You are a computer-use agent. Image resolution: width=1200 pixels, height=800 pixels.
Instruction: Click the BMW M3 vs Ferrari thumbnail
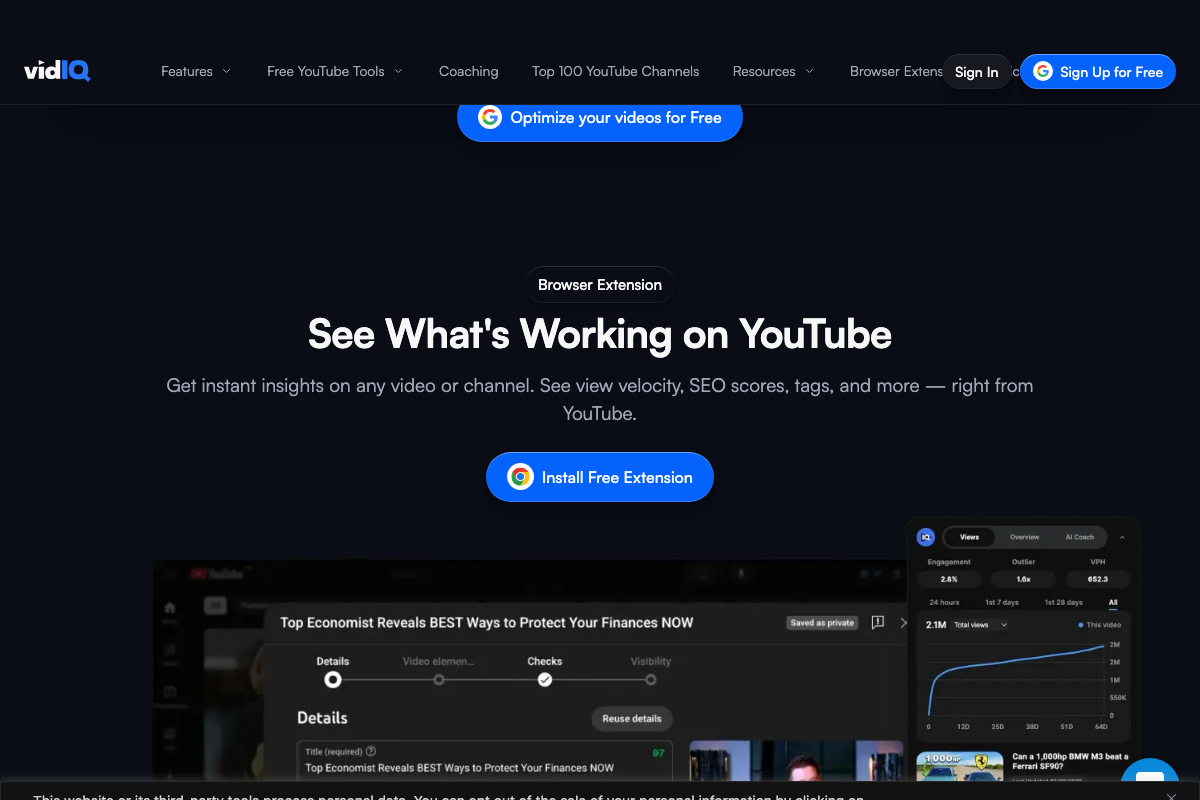click(x=960, y=767)
